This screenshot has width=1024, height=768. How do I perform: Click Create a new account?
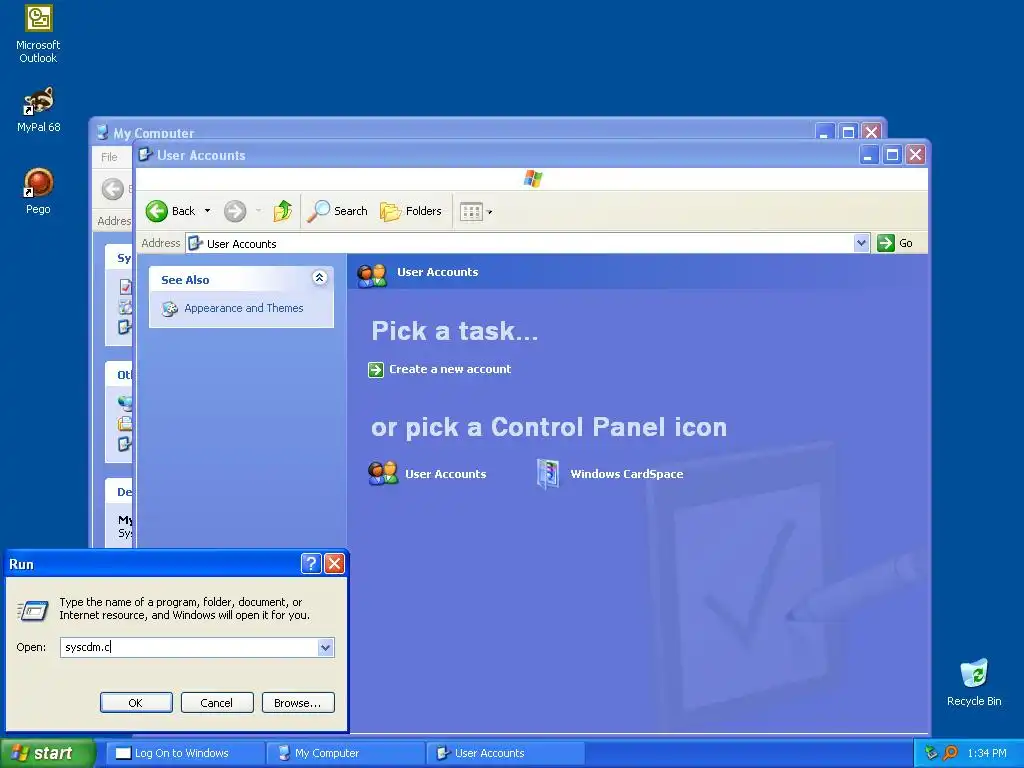tap(450, 369)
